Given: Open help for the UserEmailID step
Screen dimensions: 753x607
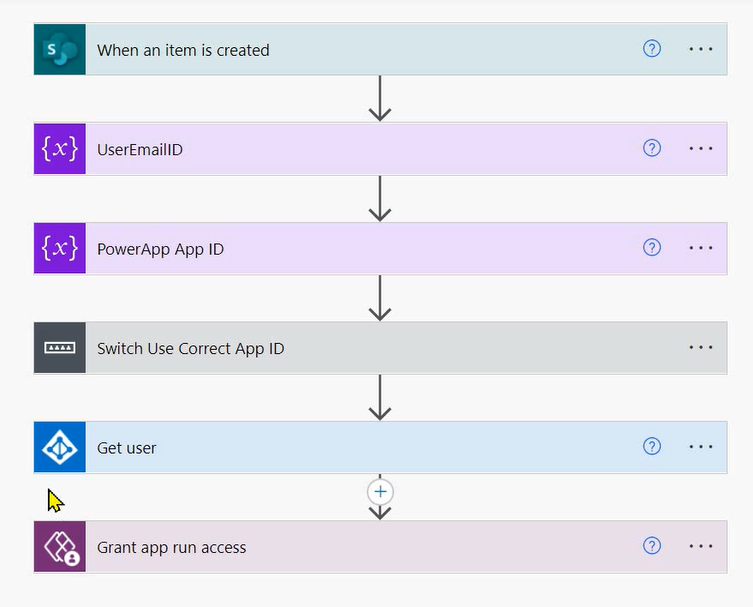Looking at the screenshot, I should 652,149.
